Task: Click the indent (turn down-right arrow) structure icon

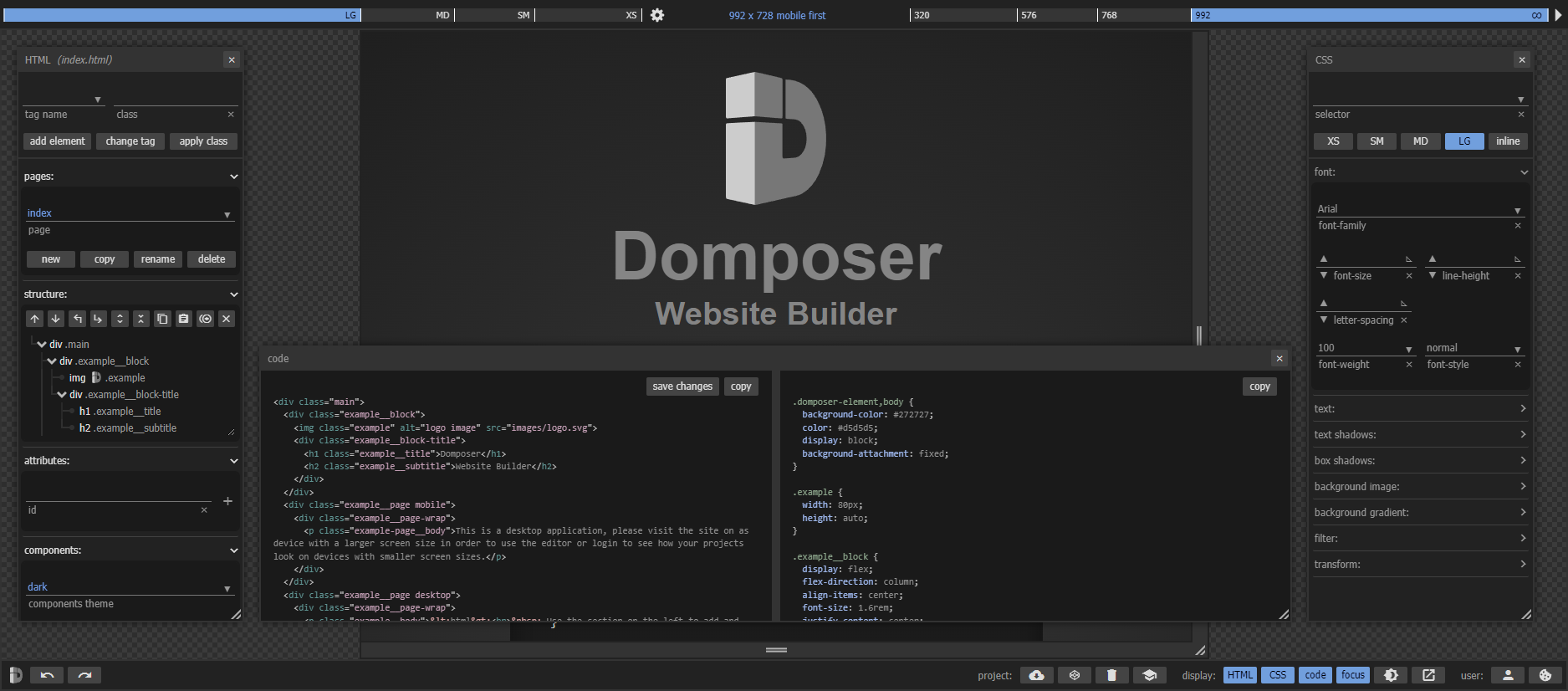Action: tap(98, 319)
